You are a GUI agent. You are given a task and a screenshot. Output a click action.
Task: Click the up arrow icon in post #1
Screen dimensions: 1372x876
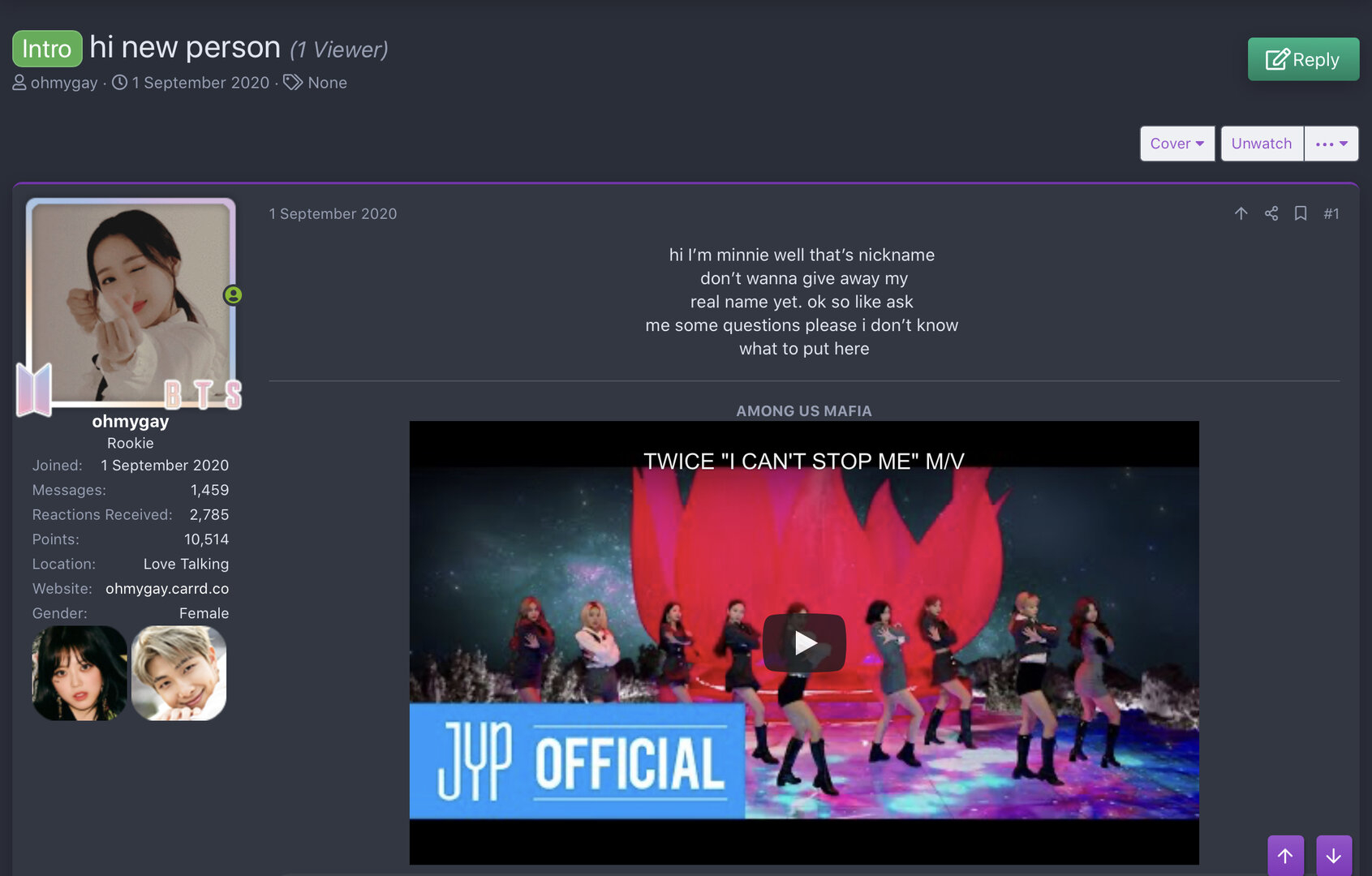[1241, 213]
